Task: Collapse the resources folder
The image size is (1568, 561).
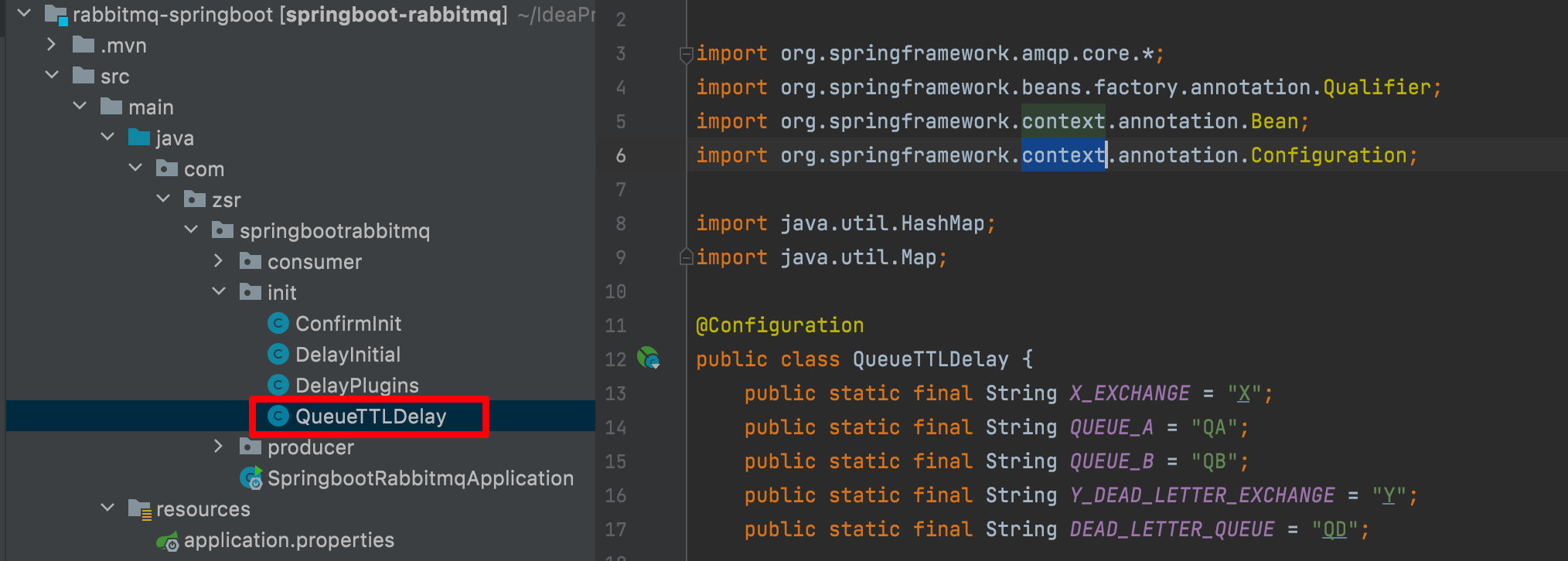Action: pos(107,508)
